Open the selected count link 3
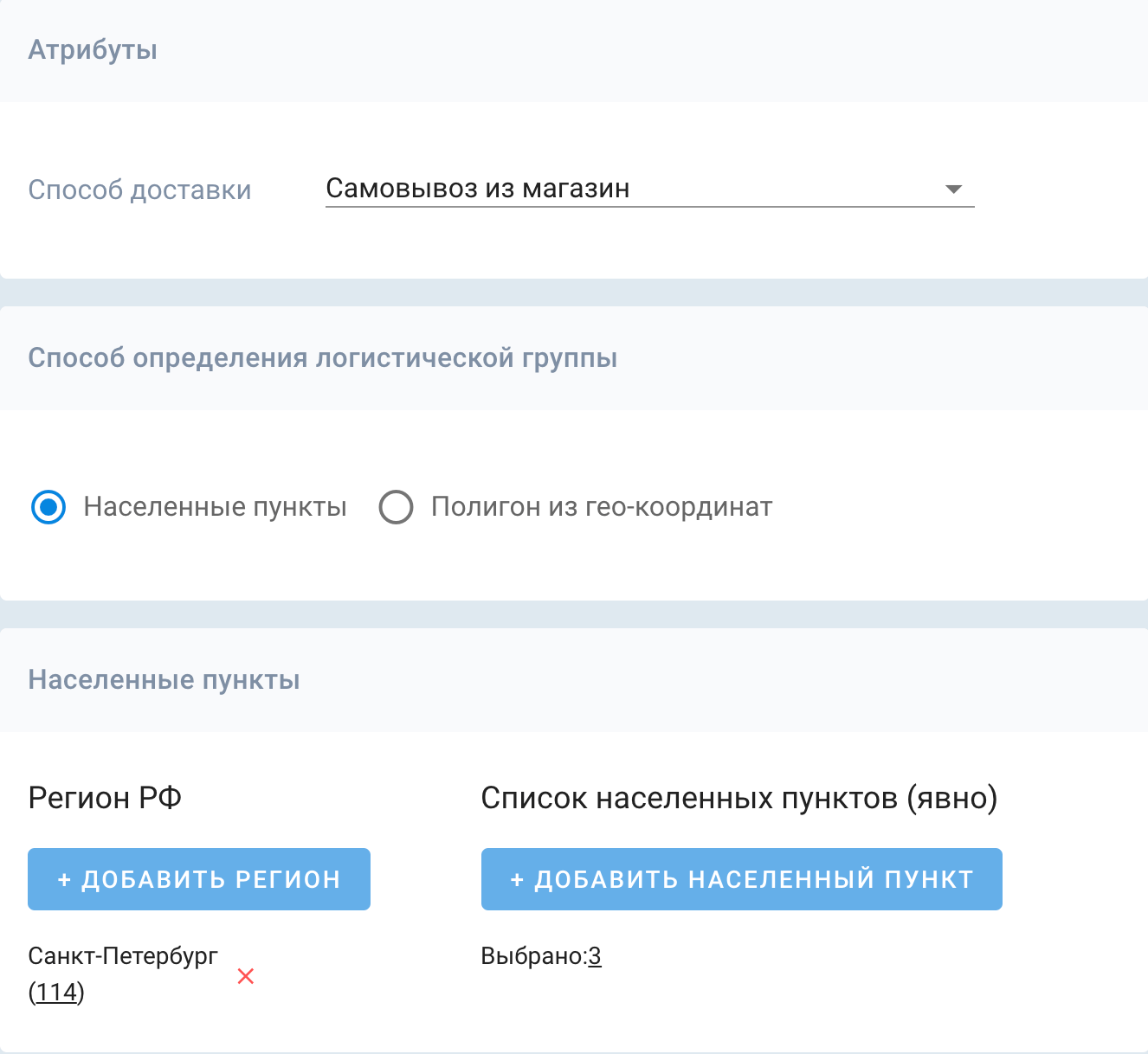 tap(595, 956)
